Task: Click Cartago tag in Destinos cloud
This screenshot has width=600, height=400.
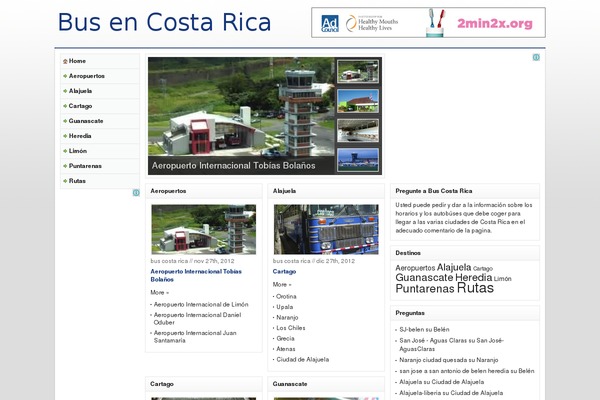Action: click(483, 269)
